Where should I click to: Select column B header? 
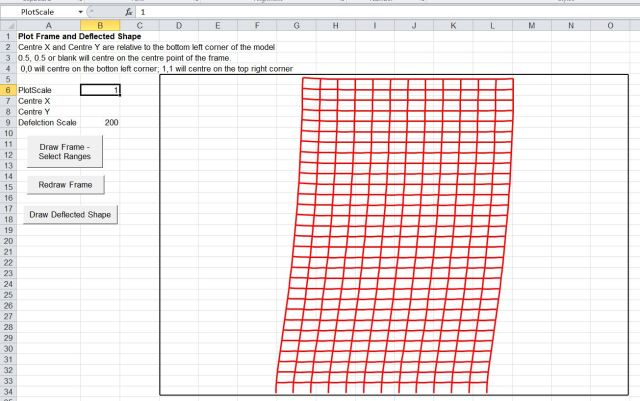tap(100, 25)
